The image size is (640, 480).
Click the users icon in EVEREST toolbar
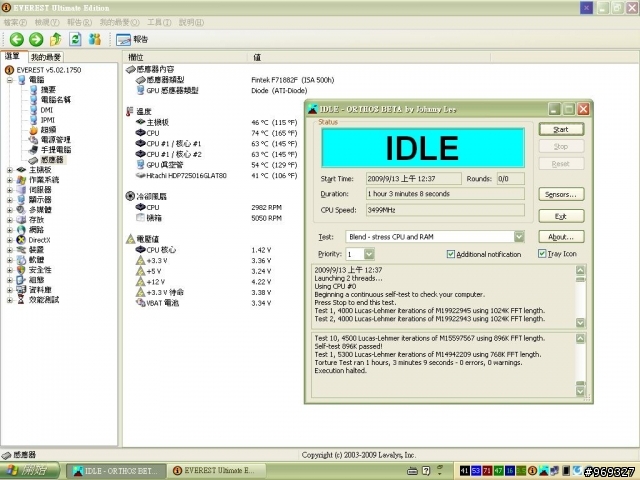coord(95,40)
